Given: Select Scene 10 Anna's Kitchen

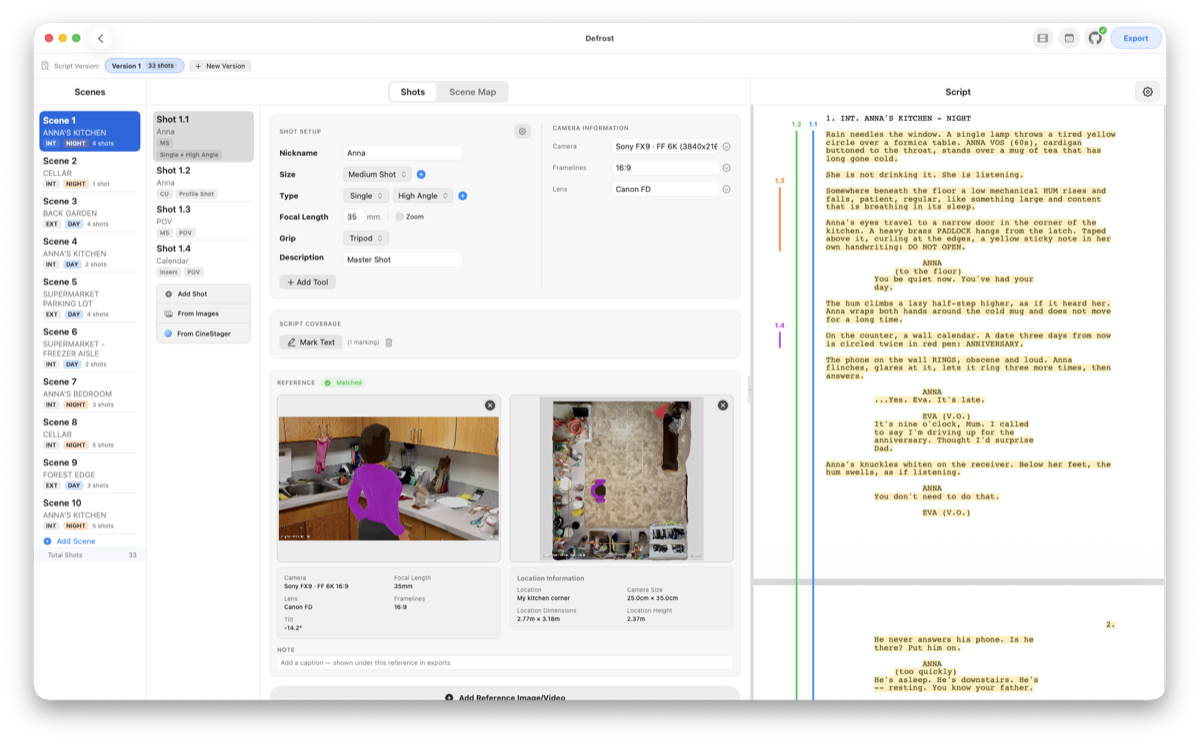Looking at the screenshot, I should point(90,514).
